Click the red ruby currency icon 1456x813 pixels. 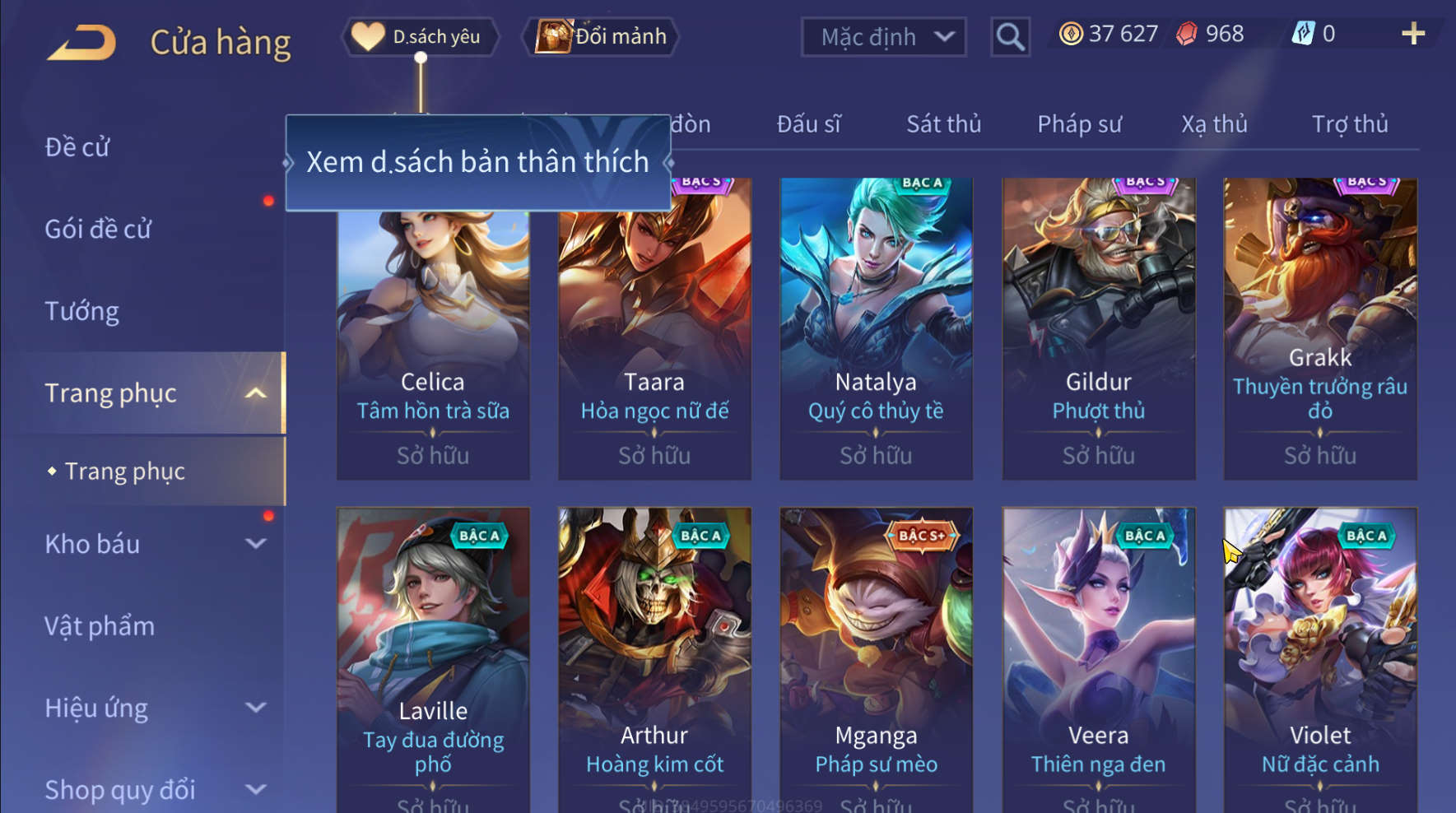click(1186, 34)
